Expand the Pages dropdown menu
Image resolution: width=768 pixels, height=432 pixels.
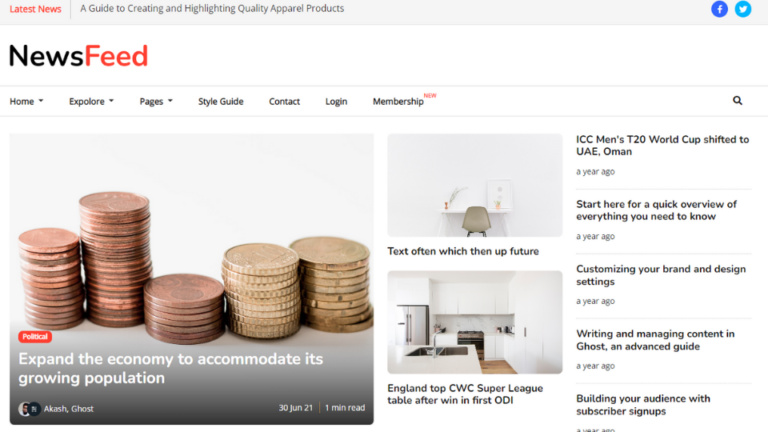coord(156,101)
